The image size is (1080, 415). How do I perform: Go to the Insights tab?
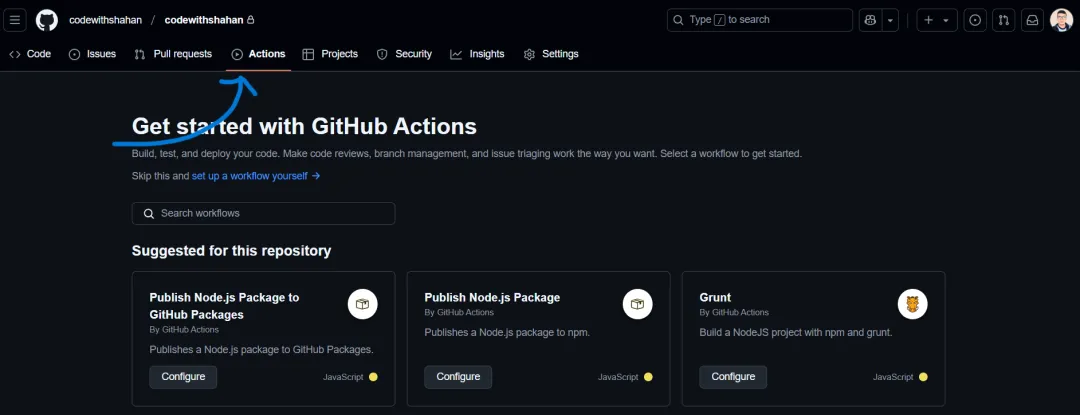pyautogui.click(x=477, y=54)
